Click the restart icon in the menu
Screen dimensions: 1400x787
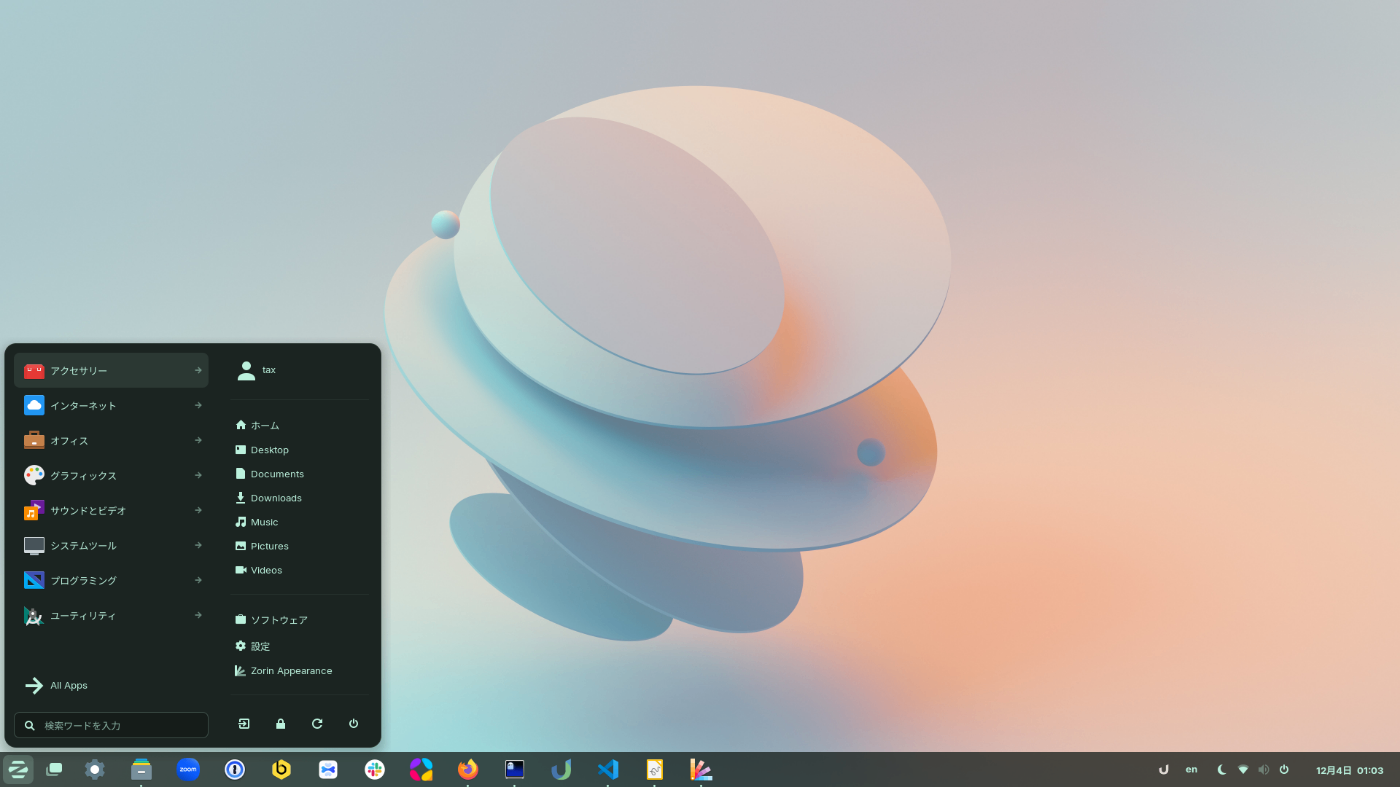317,723
